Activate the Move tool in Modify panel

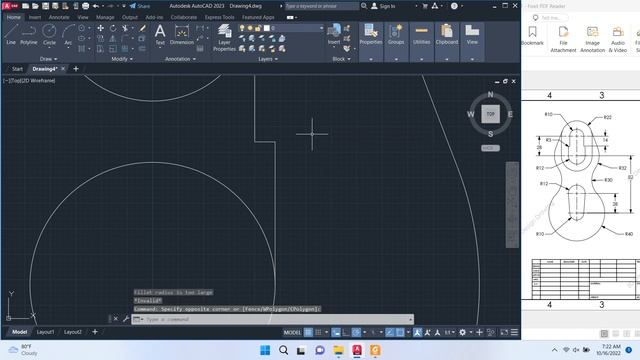[x=100, y=28]
